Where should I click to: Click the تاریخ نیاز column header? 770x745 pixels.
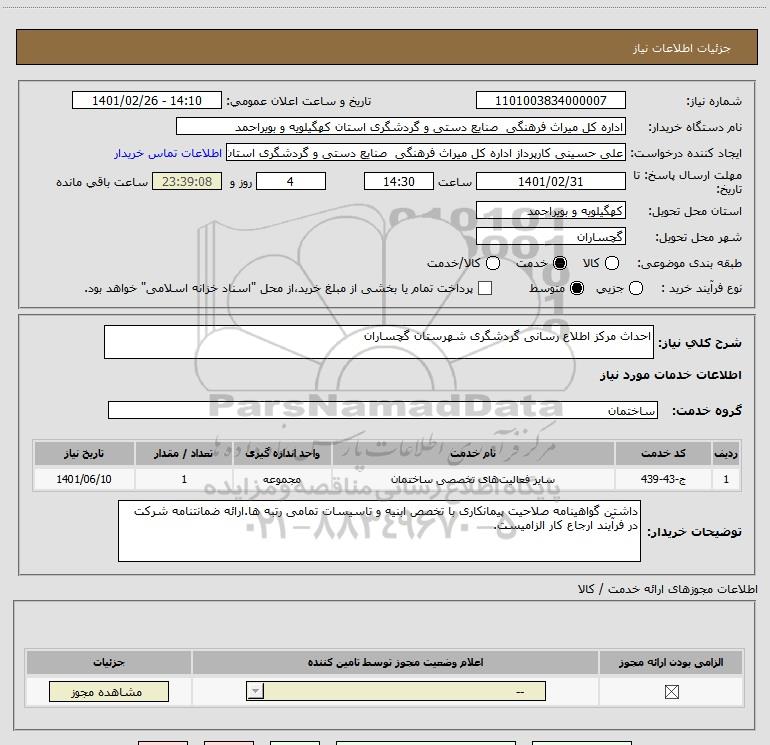click(x=84, y=453)
